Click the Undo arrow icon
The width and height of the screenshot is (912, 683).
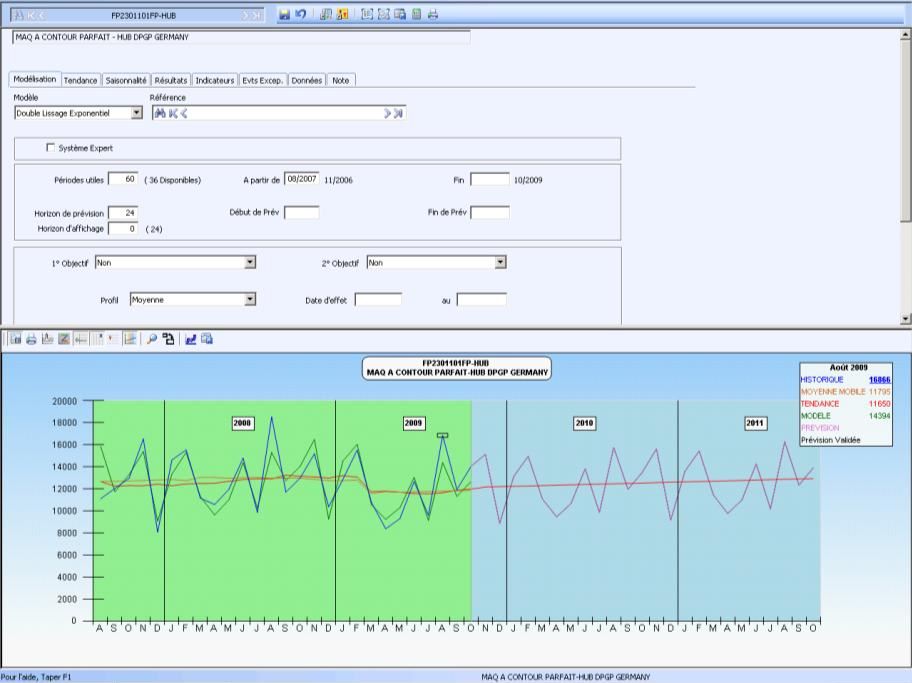coord(300,15)
